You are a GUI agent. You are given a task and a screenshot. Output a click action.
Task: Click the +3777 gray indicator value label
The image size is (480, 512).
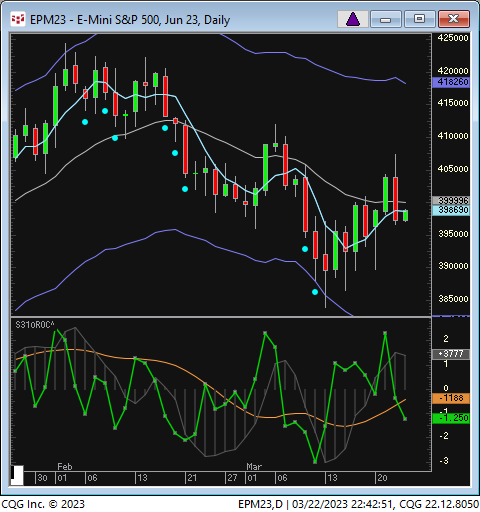(x=451, y=354)
